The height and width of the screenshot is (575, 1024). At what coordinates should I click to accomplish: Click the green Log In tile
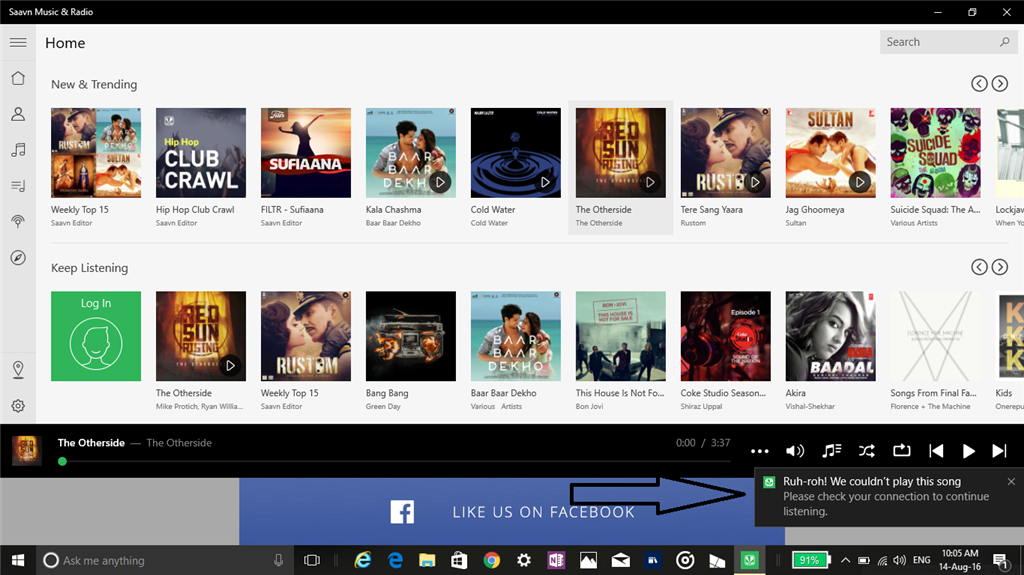pos(96,337)
